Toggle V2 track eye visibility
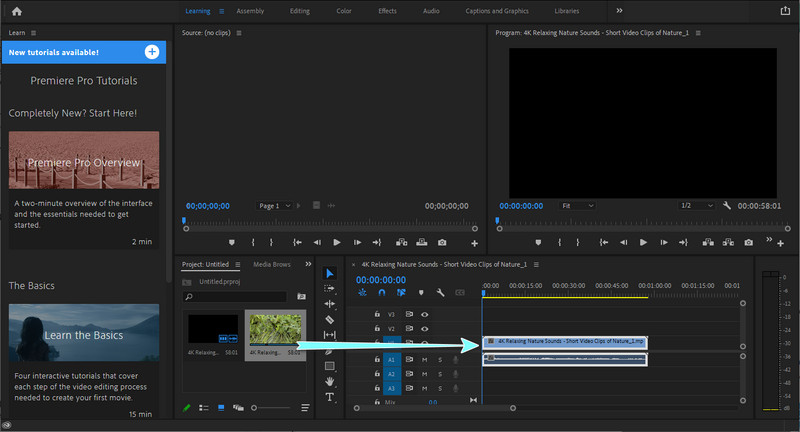800x432 pixels. point(425,328)
